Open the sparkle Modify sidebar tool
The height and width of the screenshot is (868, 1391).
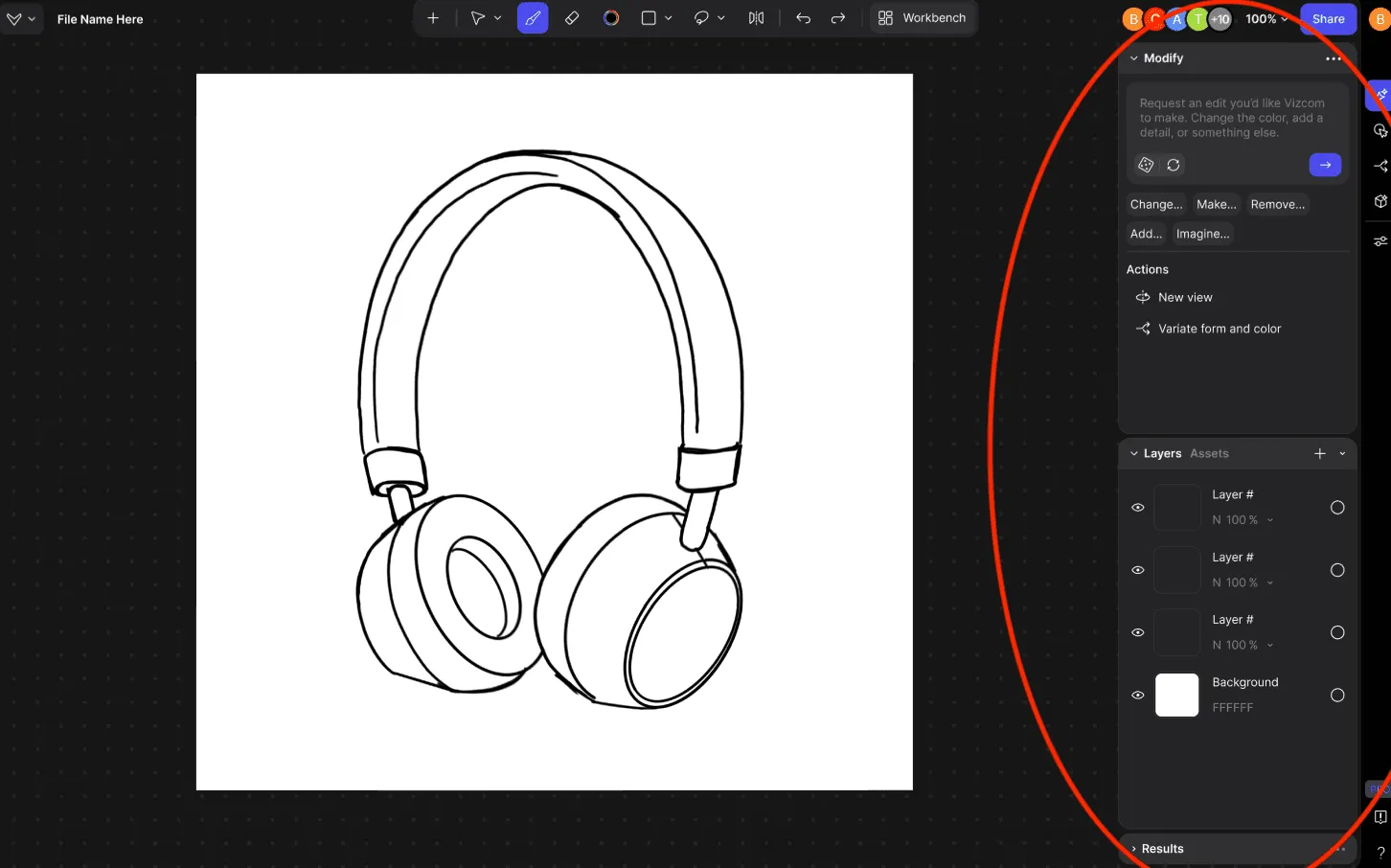(1380, 95)
